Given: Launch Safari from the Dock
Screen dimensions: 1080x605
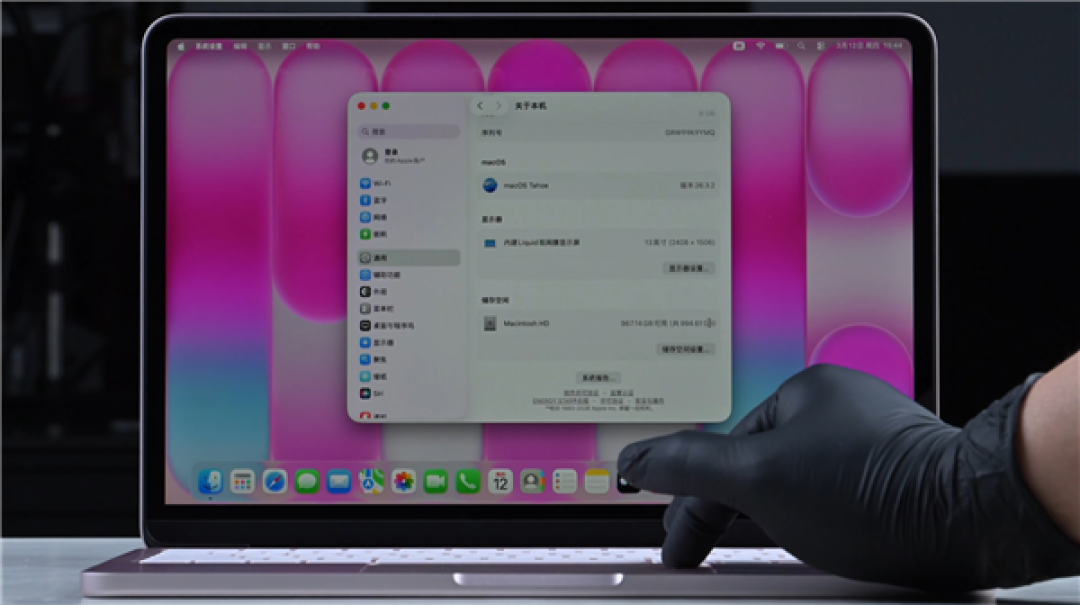Looking at the screenshot, I should (275, 481).
